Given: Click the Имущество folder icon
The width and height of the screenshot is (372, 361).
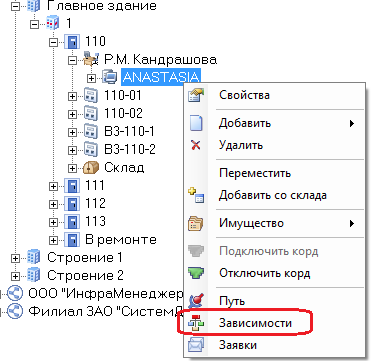Looking at the screenshot, I should 196,223.
